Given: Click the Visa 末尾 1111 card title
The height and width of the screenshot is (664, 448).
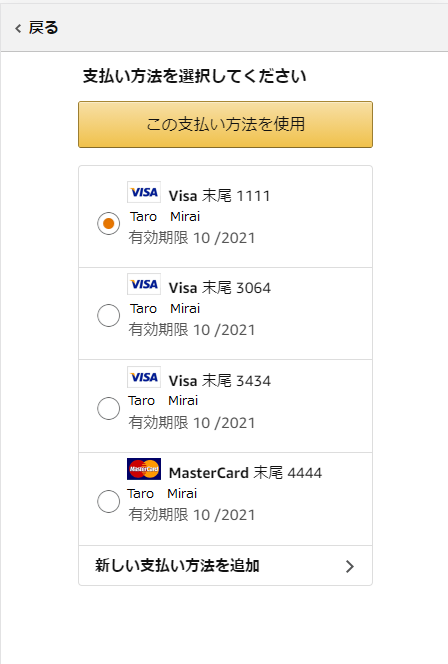Looking at the screenshot, I should pos(219,196).
